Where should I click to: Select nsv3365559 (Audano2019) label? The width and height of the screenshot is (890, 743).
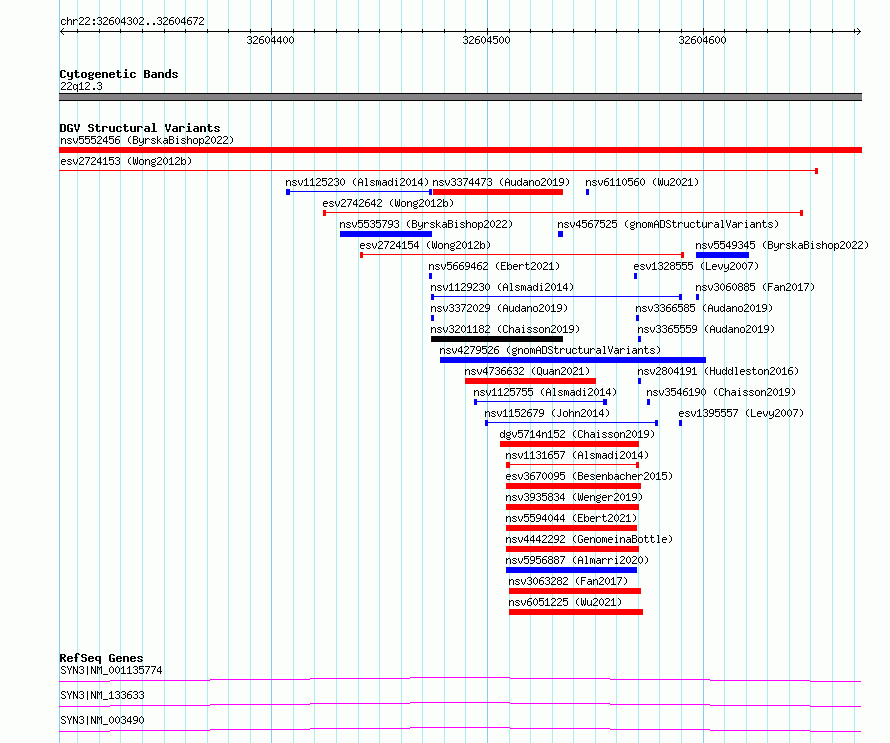tap(706, 329)
